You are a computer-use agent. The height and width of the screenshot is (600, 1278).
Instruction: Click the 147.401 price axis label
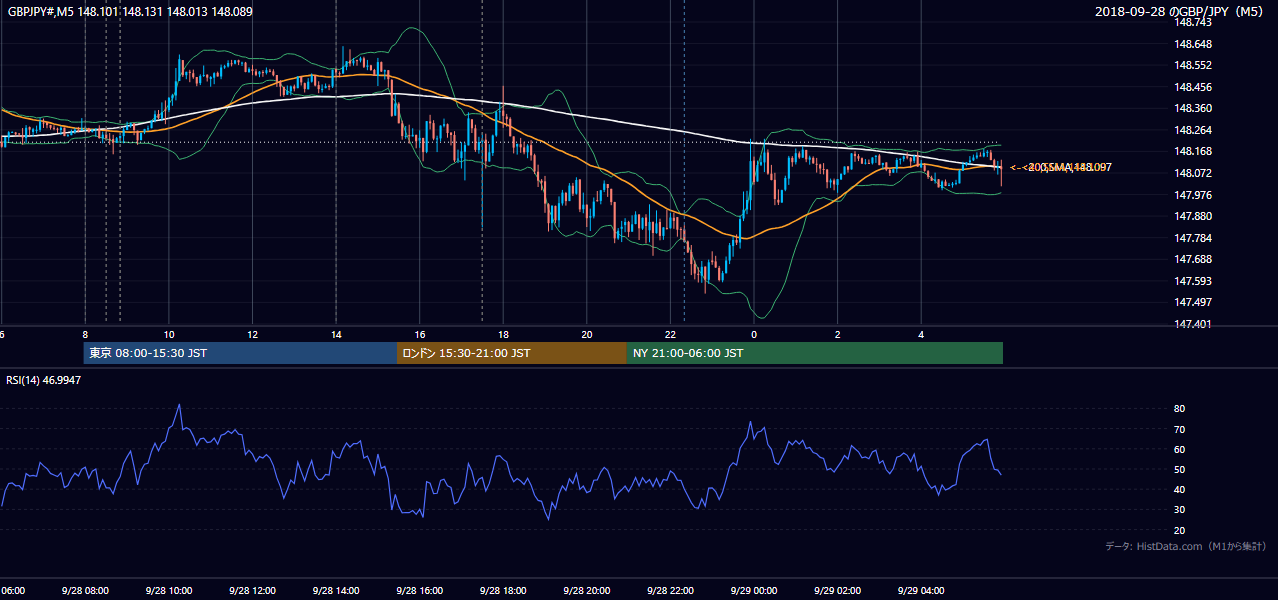click(1193, 324)
